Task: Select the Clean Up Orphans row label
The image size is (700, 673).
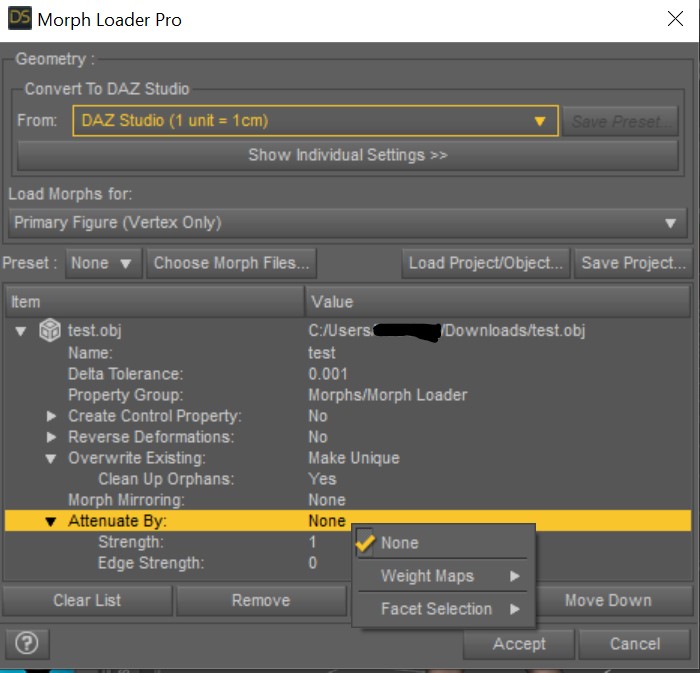Action: [x=166, y=478]
